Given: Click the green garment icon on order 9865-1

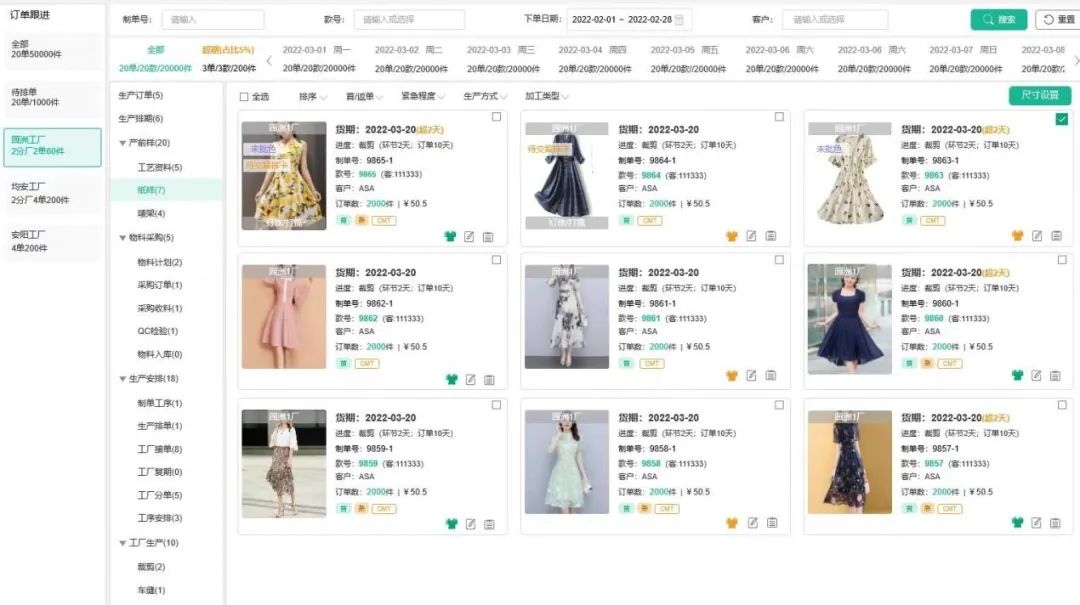Looking at the screenshot, I should pyautogui.click(x=451, y=237).
